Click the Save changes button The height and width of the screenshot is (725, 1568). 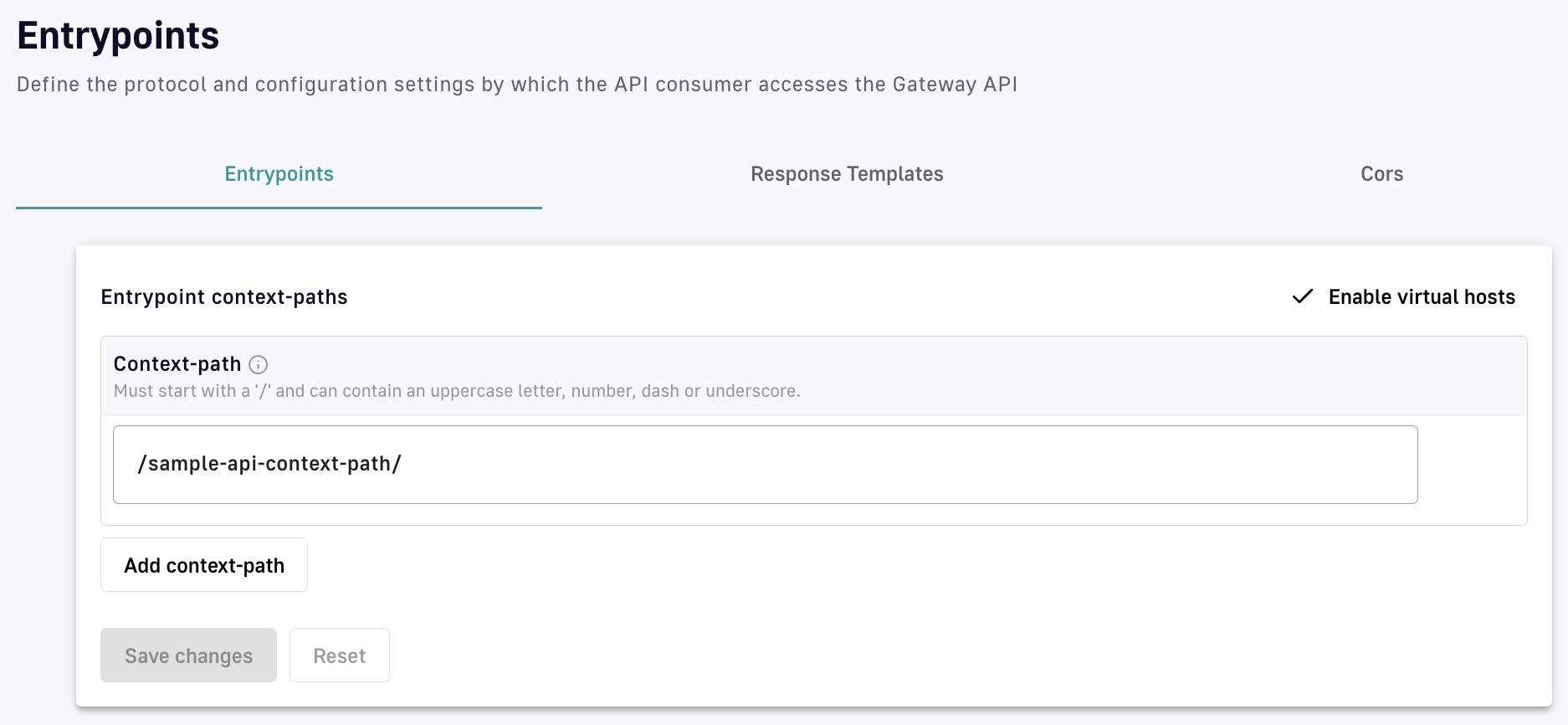pos(188,656)
